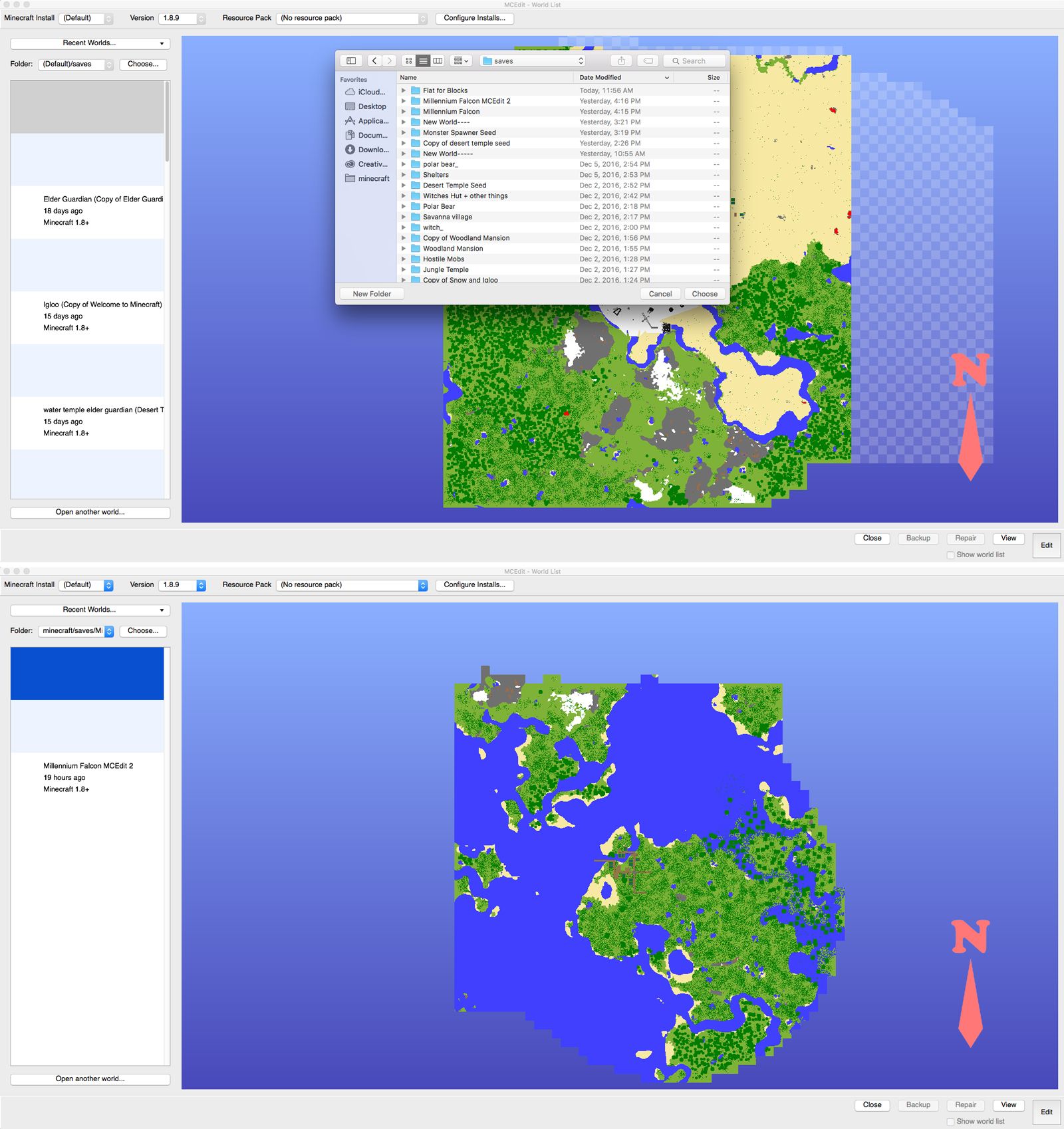Click the New Folder button
This screenshot has height=1129, width=1064.
click(x=372, y=293)
